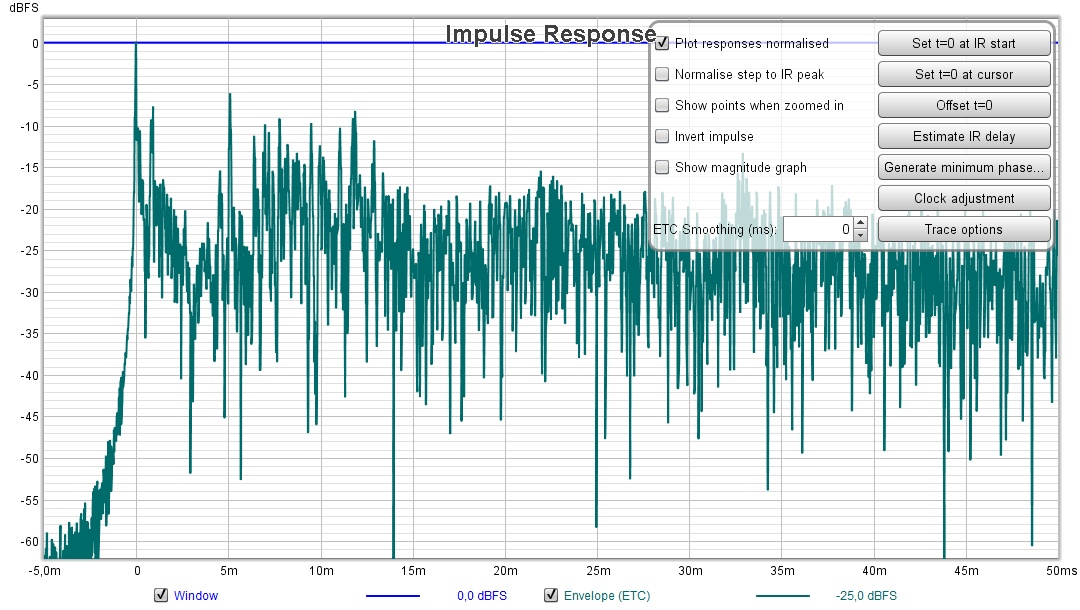The image size is (1080, 610).
Task: Decrease ETC Smoothing with down arrow
Action: click(x=860, y=235)
